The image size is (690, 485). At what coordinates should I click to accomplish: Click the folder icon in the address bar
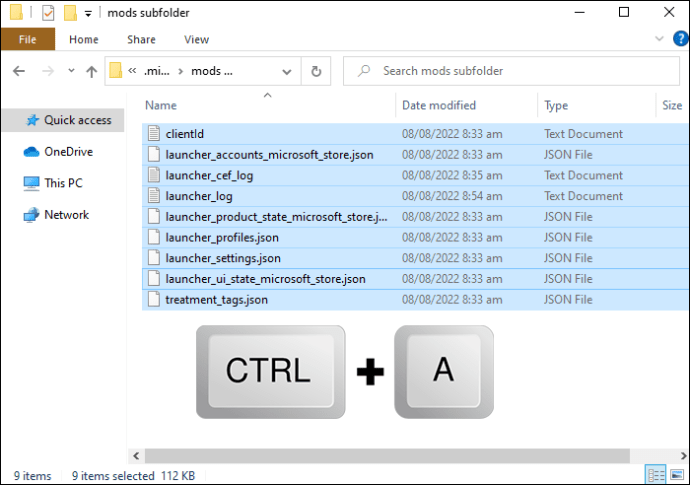click(x=115, y=70)
